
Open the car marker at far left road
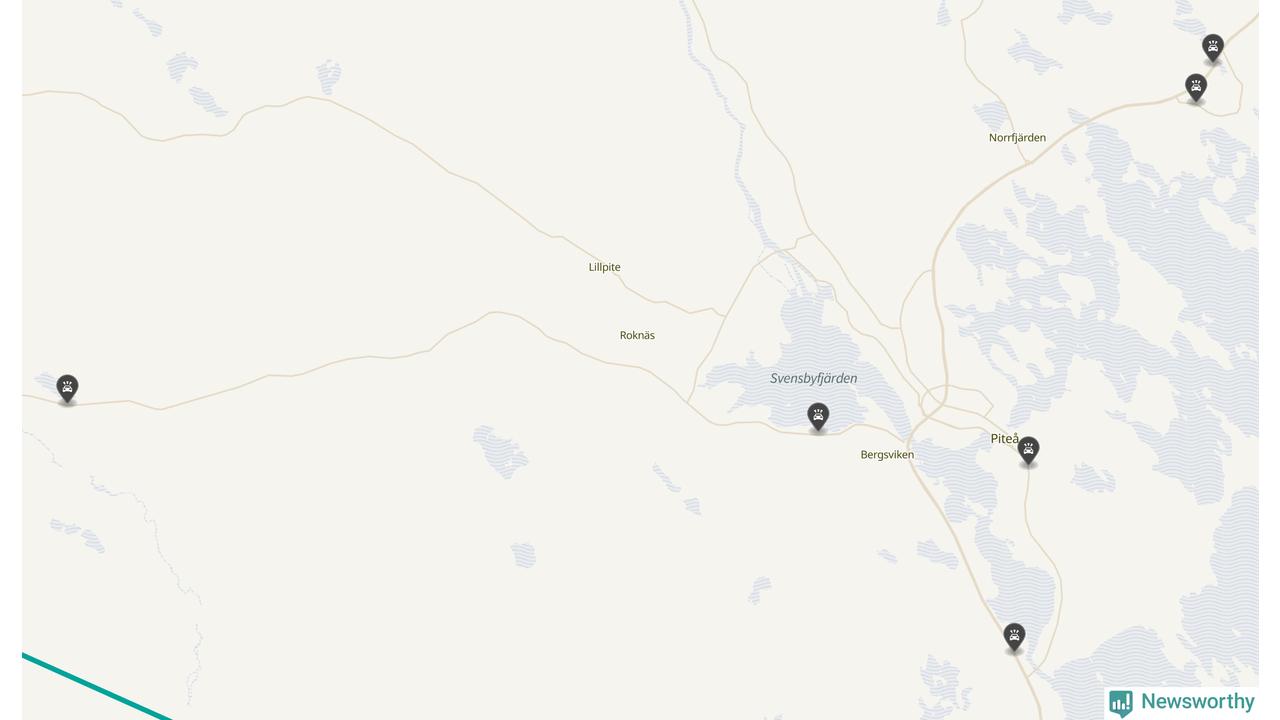(x=67, y=389)
